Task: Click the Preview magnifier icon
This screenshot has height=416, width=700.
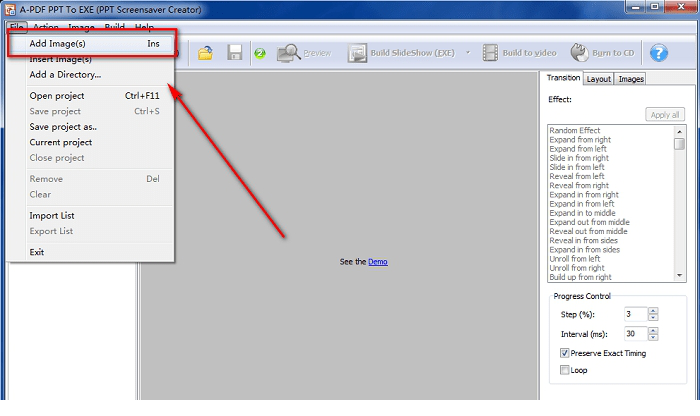Action: pyautogui.click(x=289, y=53)
